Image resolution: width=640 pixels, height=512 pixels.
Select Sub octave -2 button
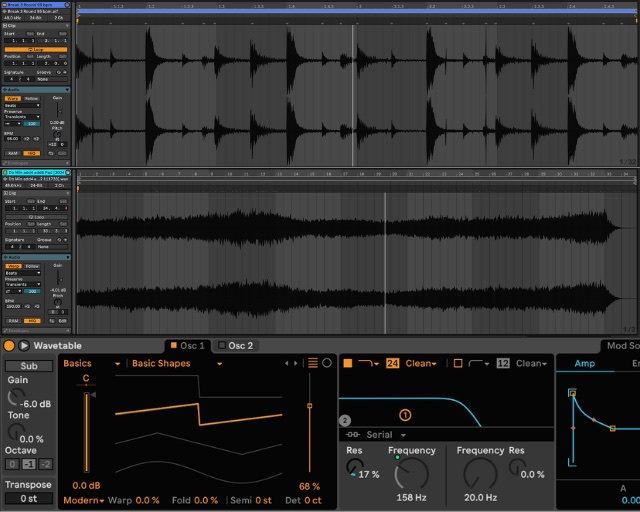(46, 464)
